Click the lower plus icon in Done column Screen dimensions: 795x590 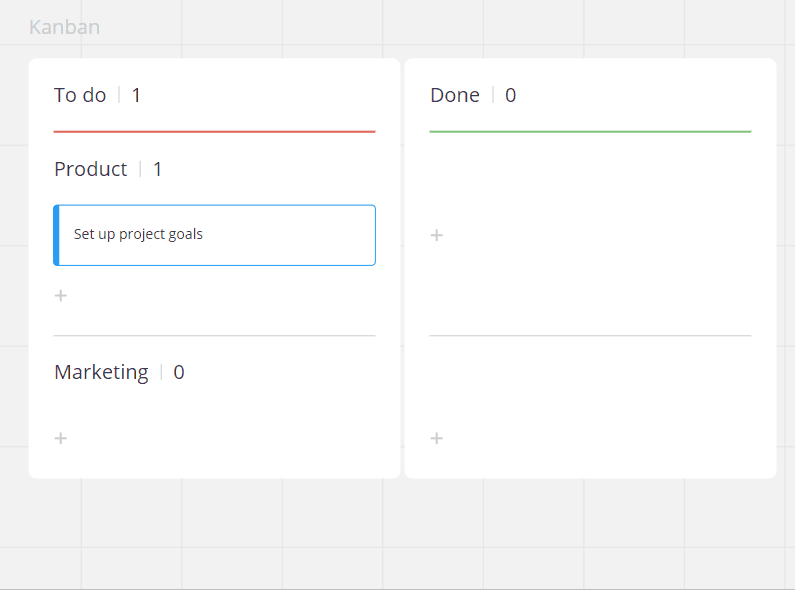tap(437, 438)
